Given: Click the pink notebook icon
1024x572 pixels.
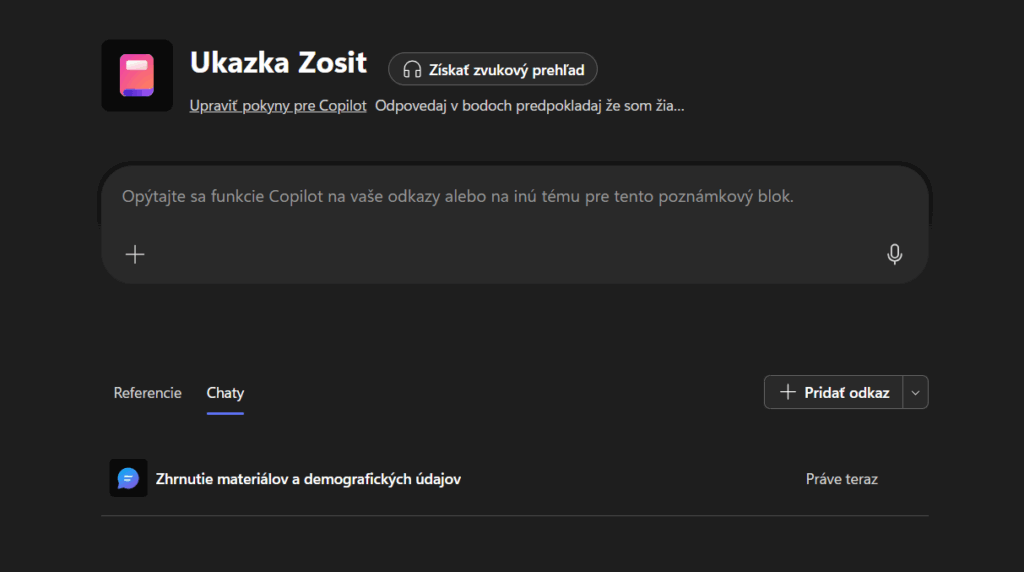Looking at the screenshot, I should (x=137, y=75).
